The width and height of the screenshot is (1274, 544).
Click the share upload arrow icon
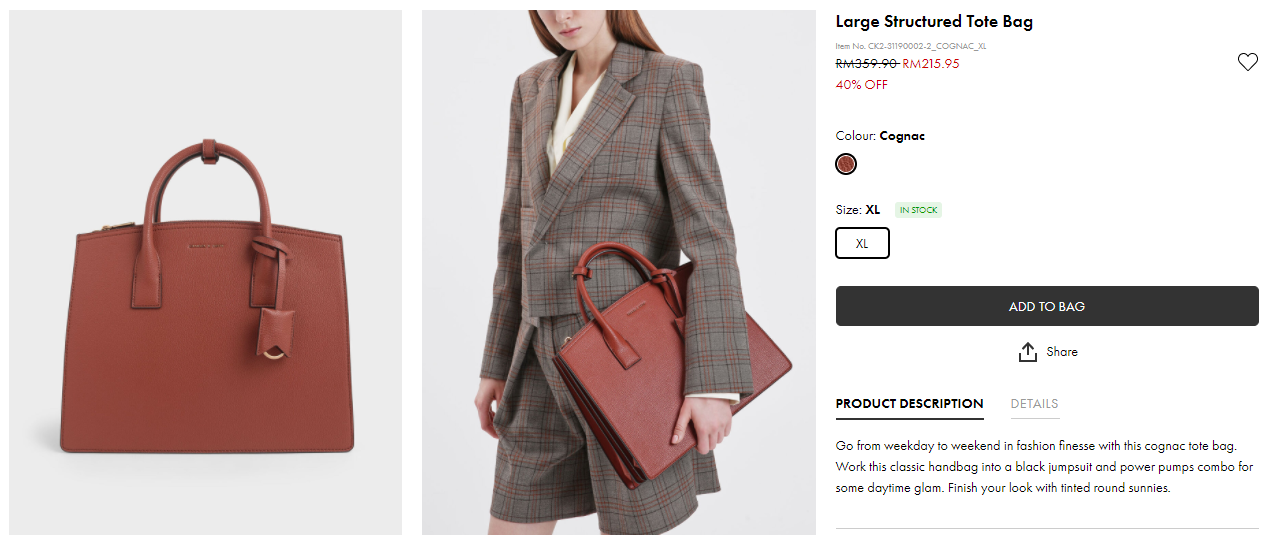pos(1027,352)
